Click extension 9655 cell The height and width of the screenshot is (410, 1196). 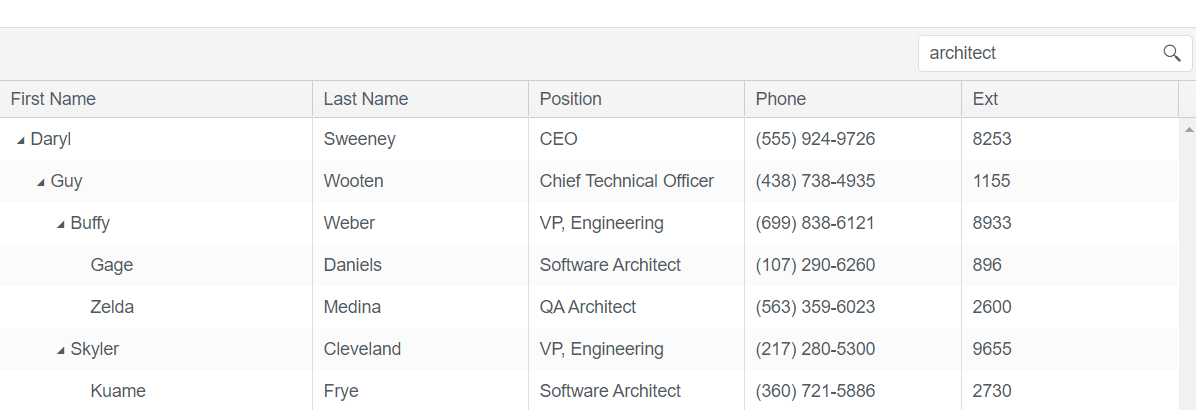coord(992,349)
